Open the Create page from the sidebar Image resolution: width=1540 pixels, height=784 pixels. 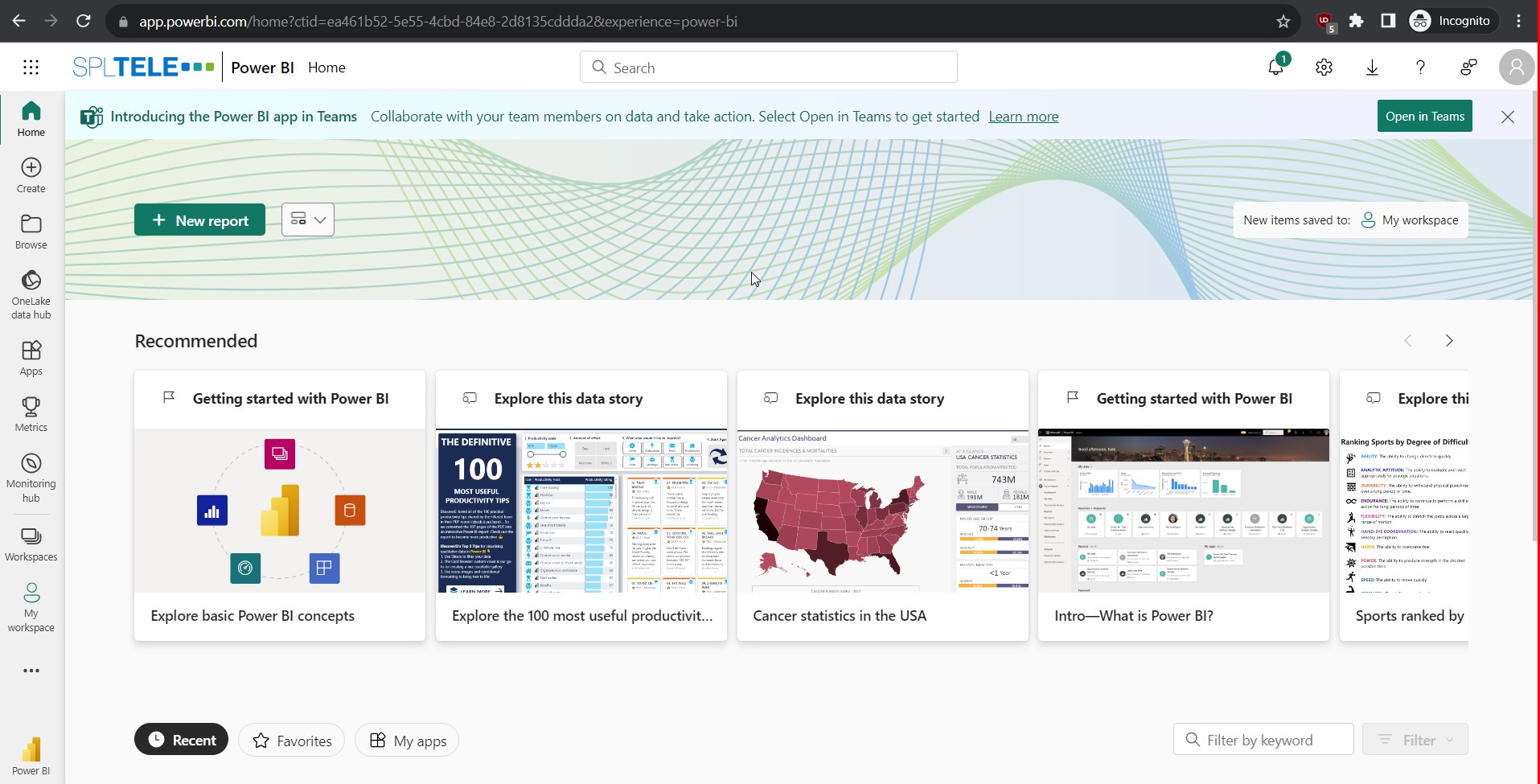click(x=31, y=175)
